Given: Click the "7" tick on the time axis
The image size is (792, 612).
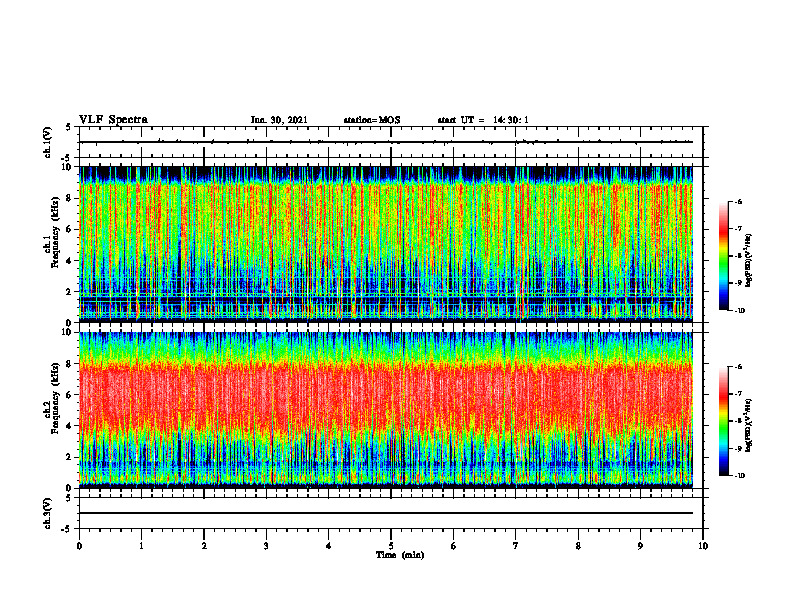Looking at the screenshot, I should pos(516,546).
